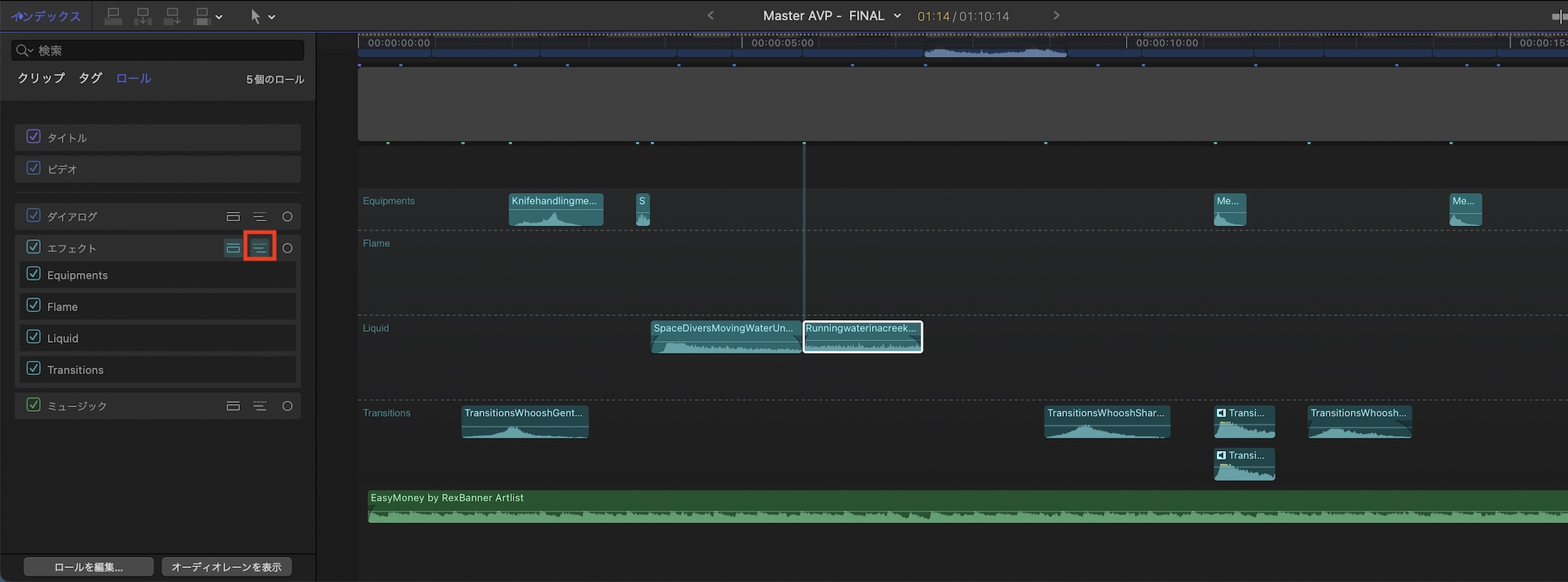Click the focus circle on the ミュージック role
Image resolution: width=1568 pixels, height=582 pixels.
(x=287, y=406)
